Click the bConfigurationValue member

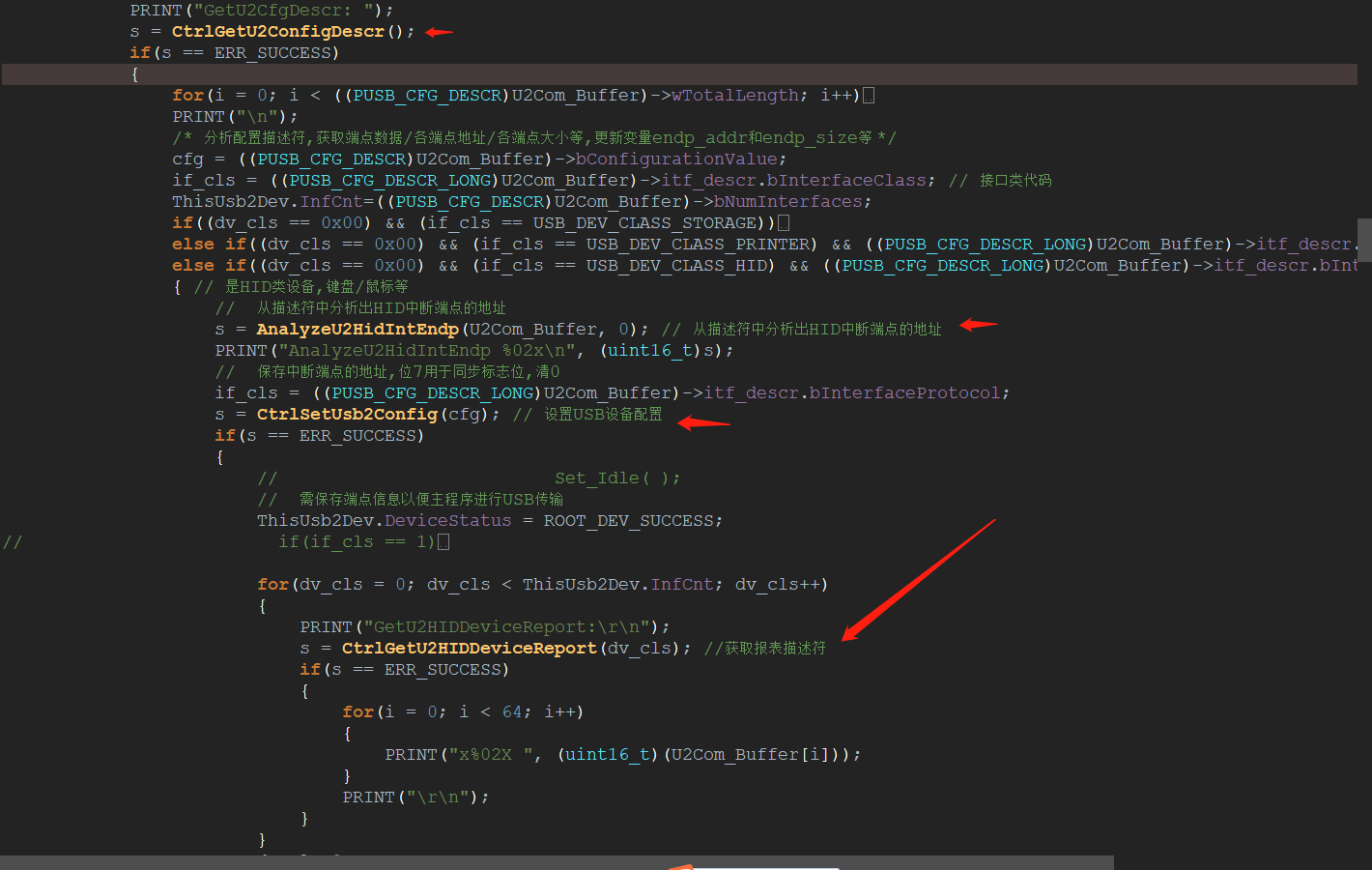pyautogui.click(x=676, y=159)
